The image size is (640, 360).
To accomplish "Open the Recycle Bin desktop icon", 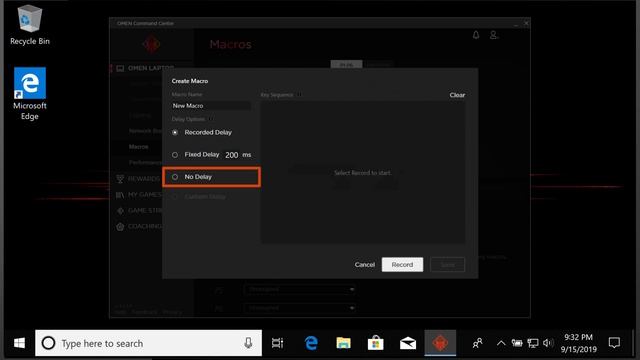I will pyautogui.click(x=30, y=25).
